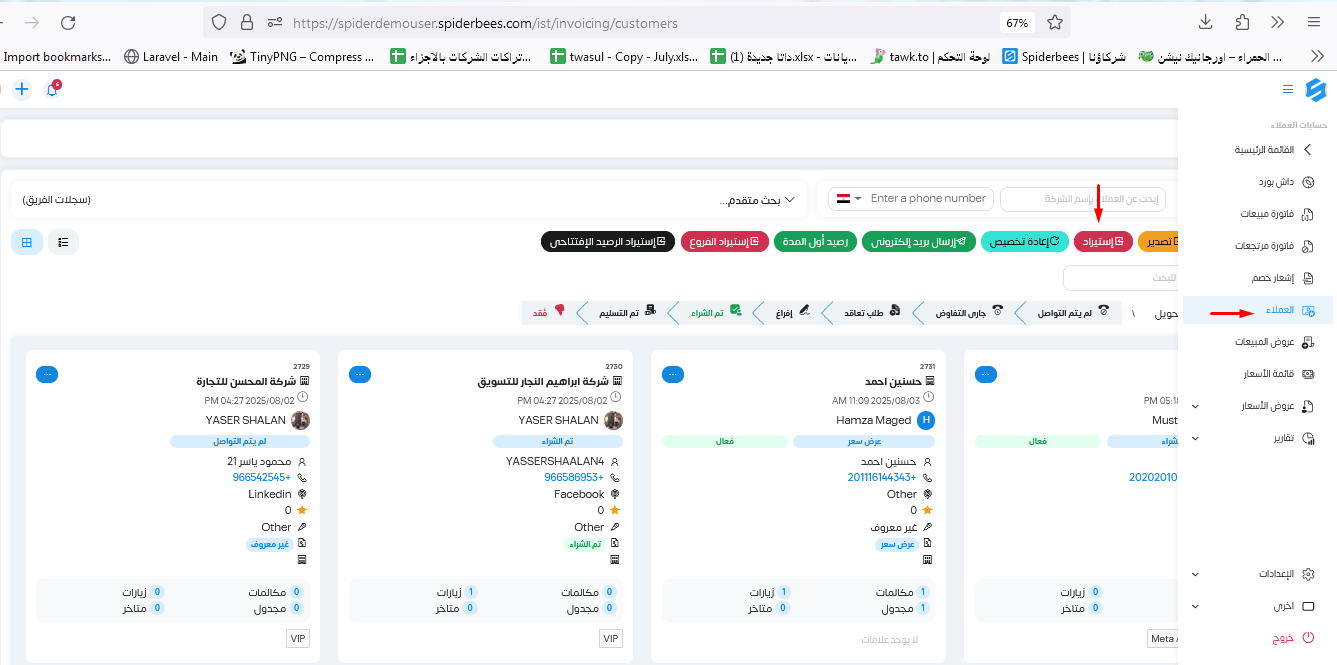Image resolution: width=1337 pixels, height=665 pixels.
Task: Reload the page in browser
Action: [68, 22]
